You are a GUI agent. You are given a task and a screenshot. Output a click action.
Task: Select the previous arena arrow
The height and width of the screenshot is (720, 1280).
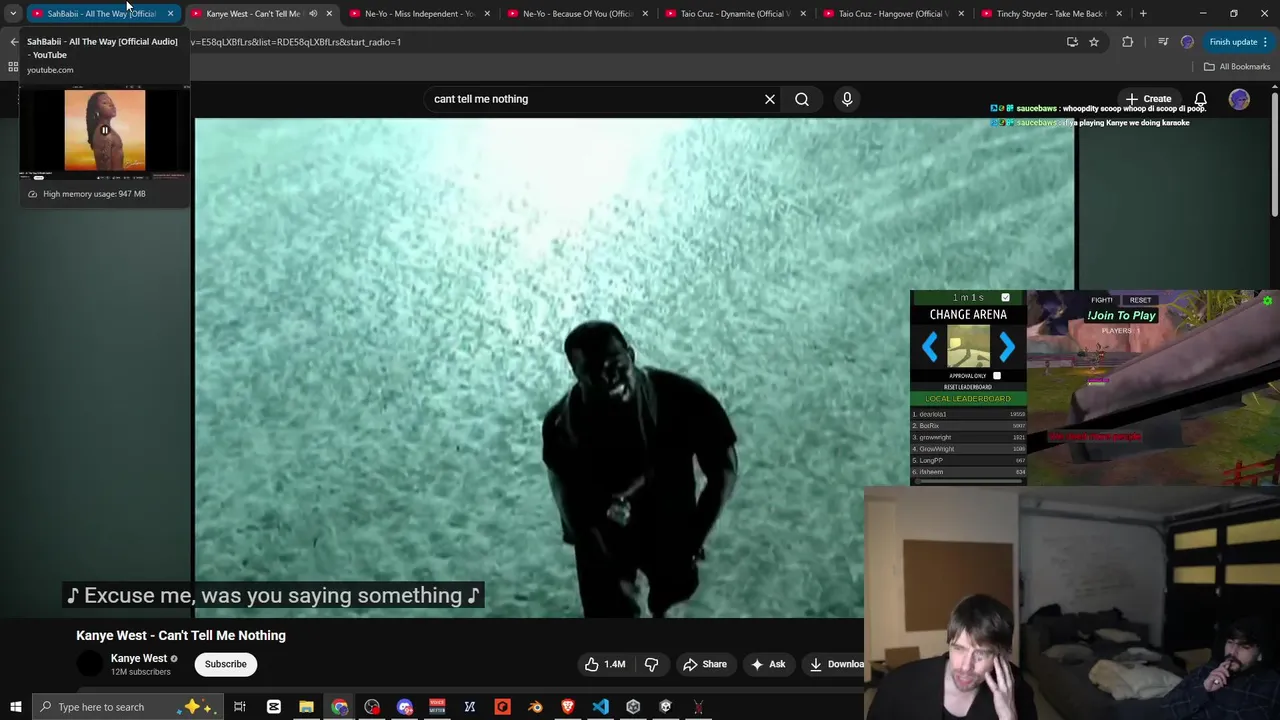[x=930, y=347]
